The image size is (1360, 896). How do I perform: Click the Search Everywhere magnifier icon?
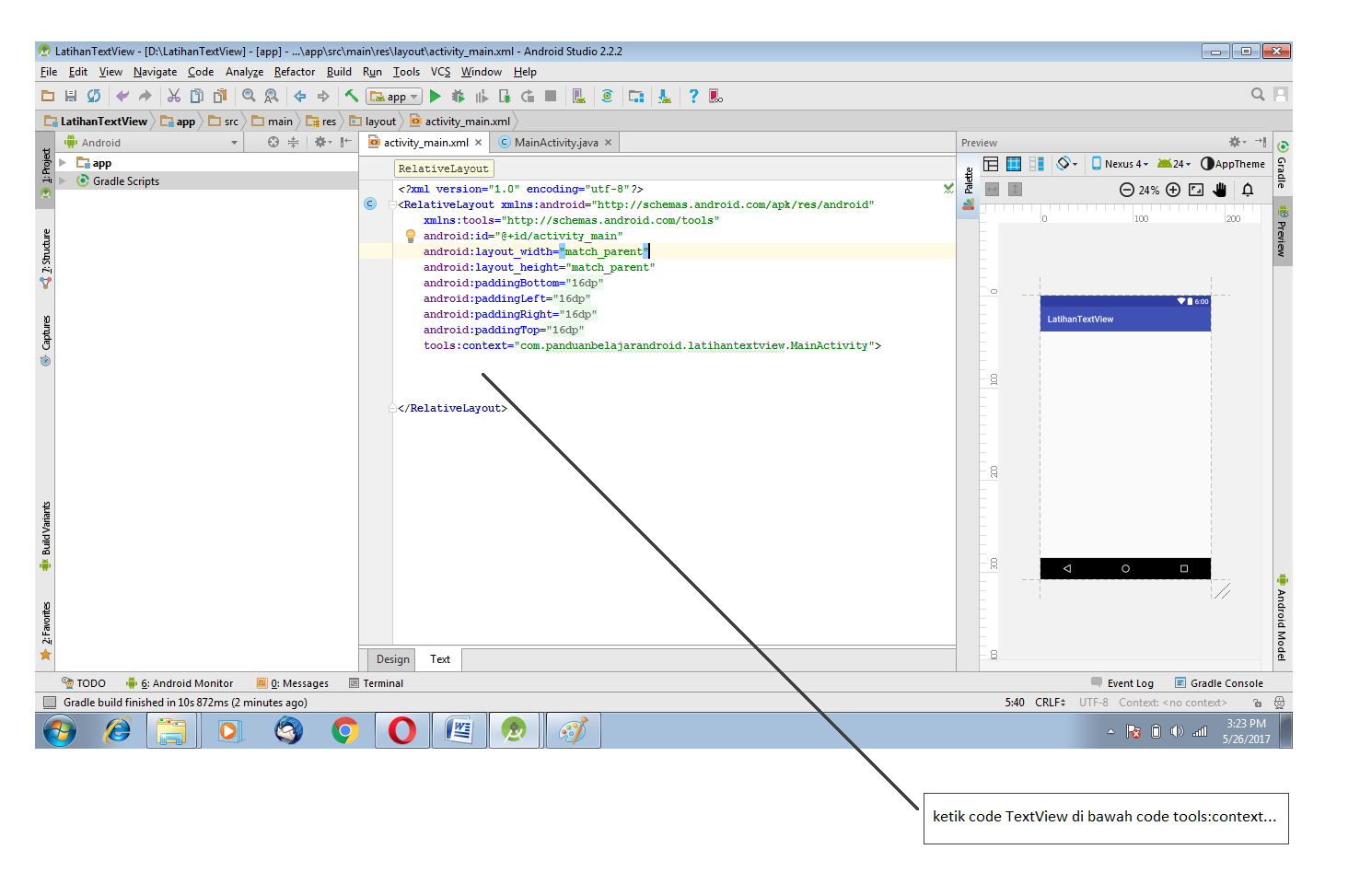(x=1258, y=94)
